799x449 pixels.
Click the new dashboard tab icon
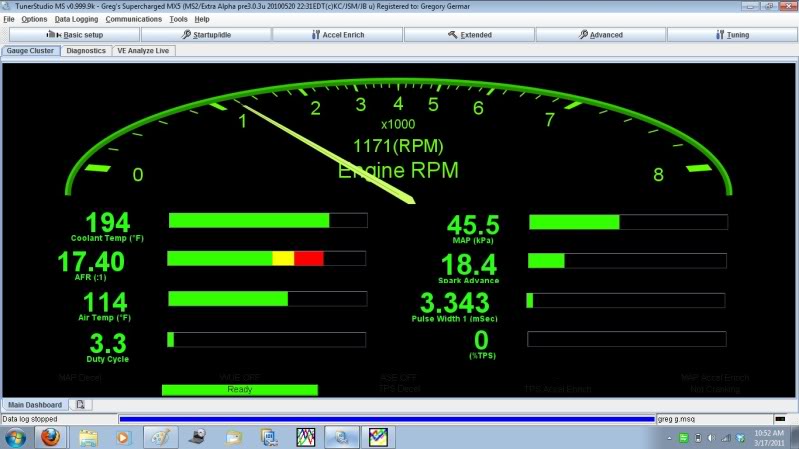pos(80,405)
